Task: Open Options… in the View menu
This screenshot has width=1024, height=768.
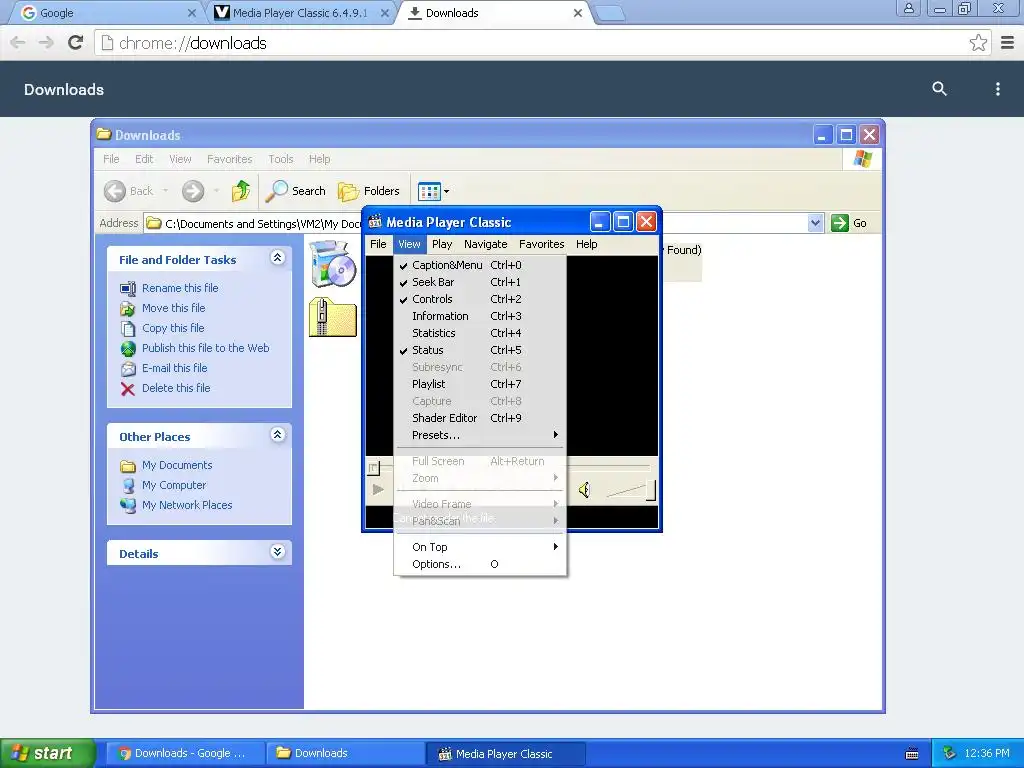Action: click(x=480, y=564)
